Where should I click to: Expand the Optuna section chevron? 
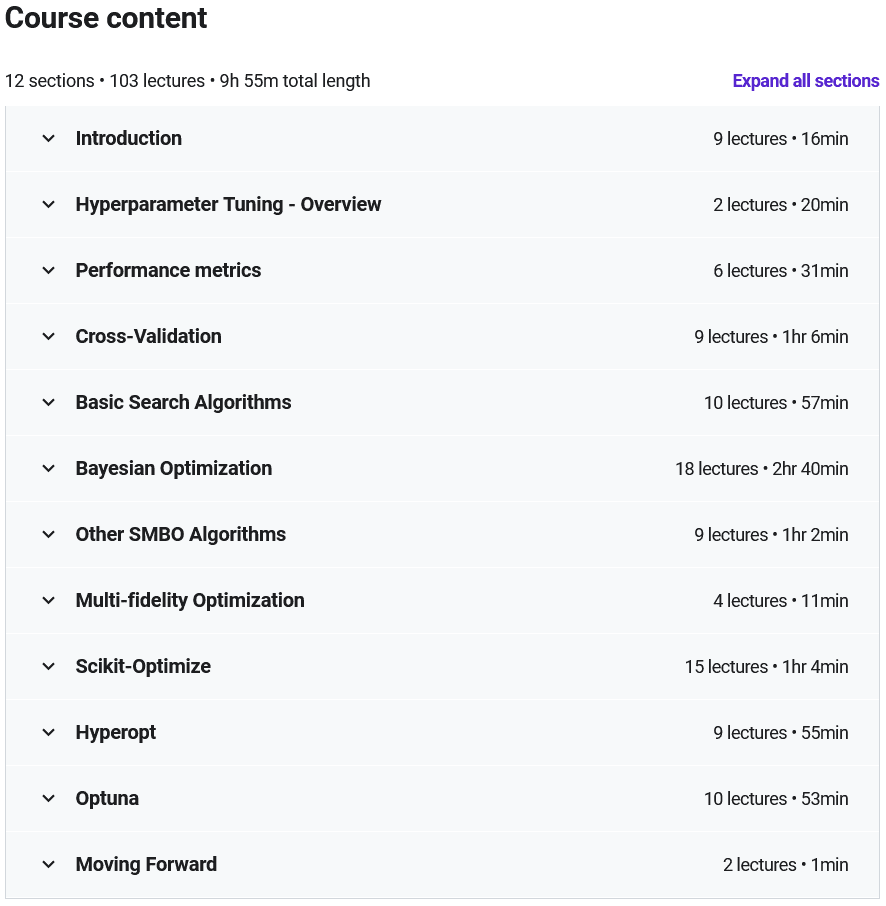(x=49, y=799)
